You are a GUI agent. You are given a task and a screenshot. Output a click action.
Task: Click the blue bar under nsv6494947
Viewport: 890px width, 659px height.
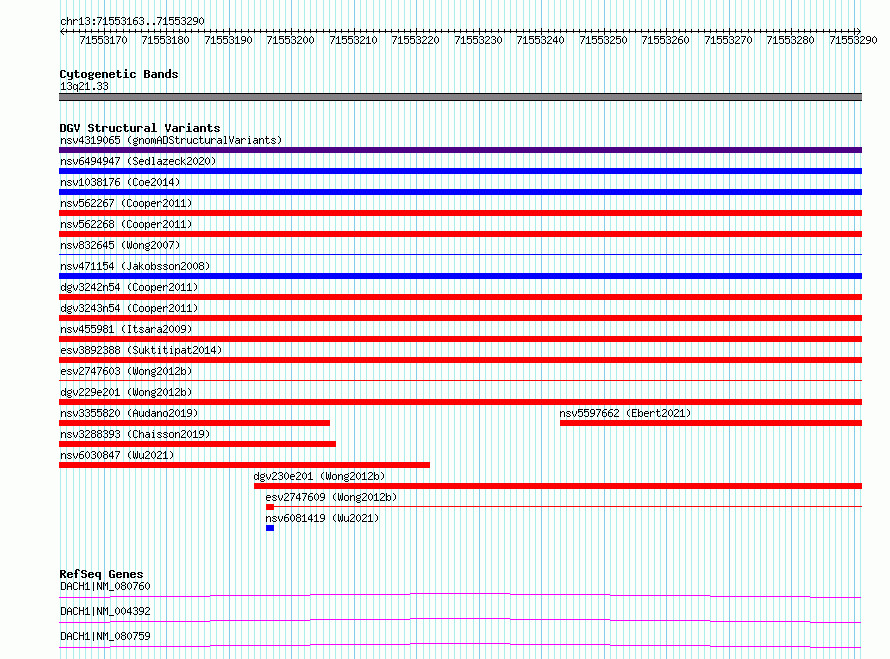(x=460, y=171)
